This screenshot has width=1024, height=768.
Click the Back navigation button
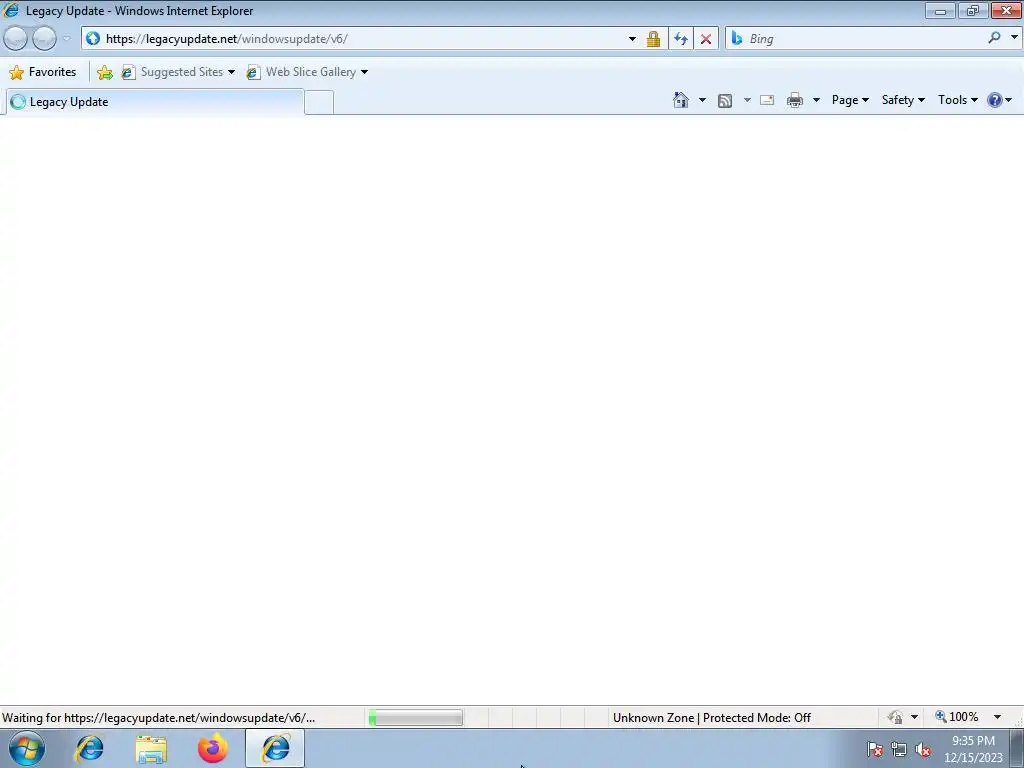[16, 39]
